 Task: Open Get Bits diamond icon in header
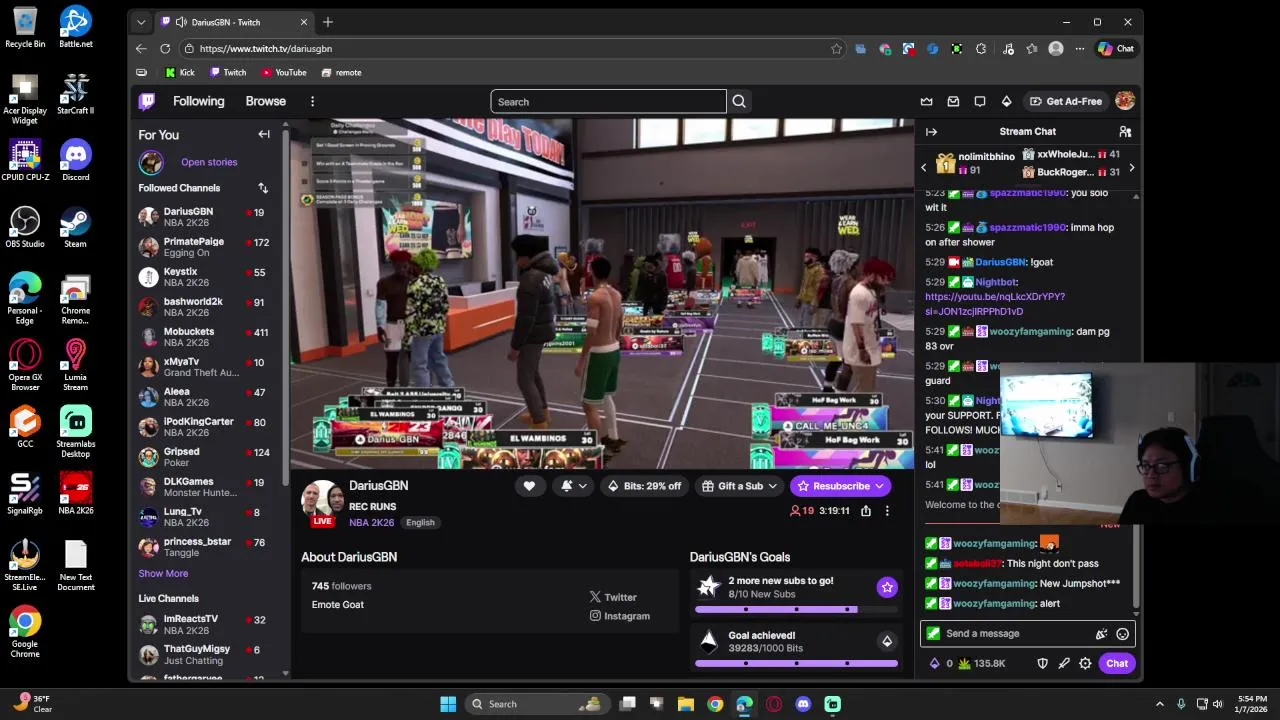pyautogui.click(x=1006, y=101)
